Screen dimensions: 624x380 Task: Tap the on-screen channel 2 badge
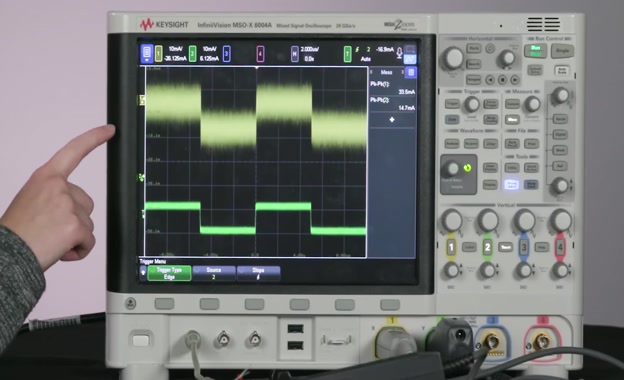pyautogui.click(x=192, y=54)
